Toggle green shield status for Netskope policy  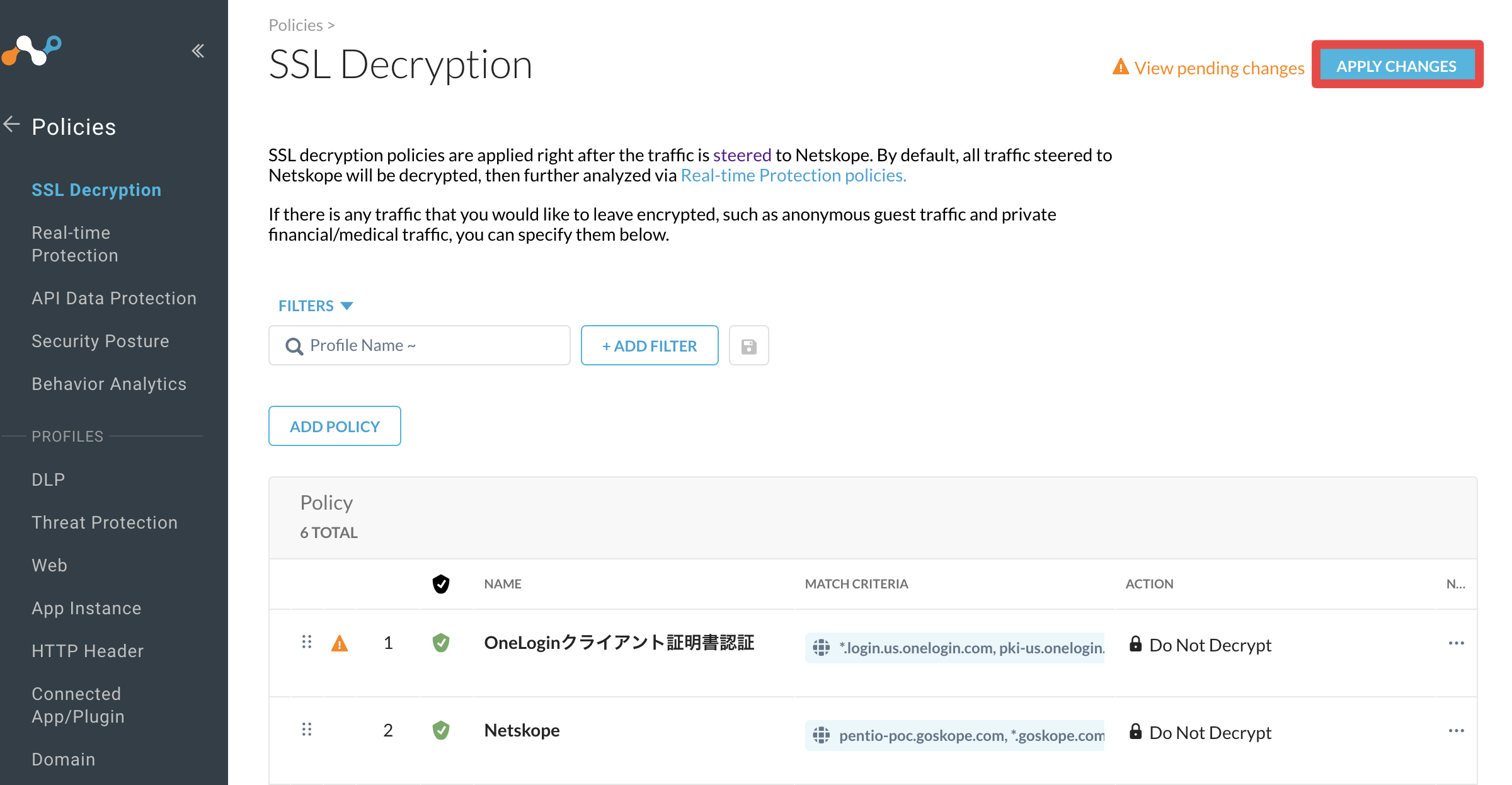click(441, 730)
